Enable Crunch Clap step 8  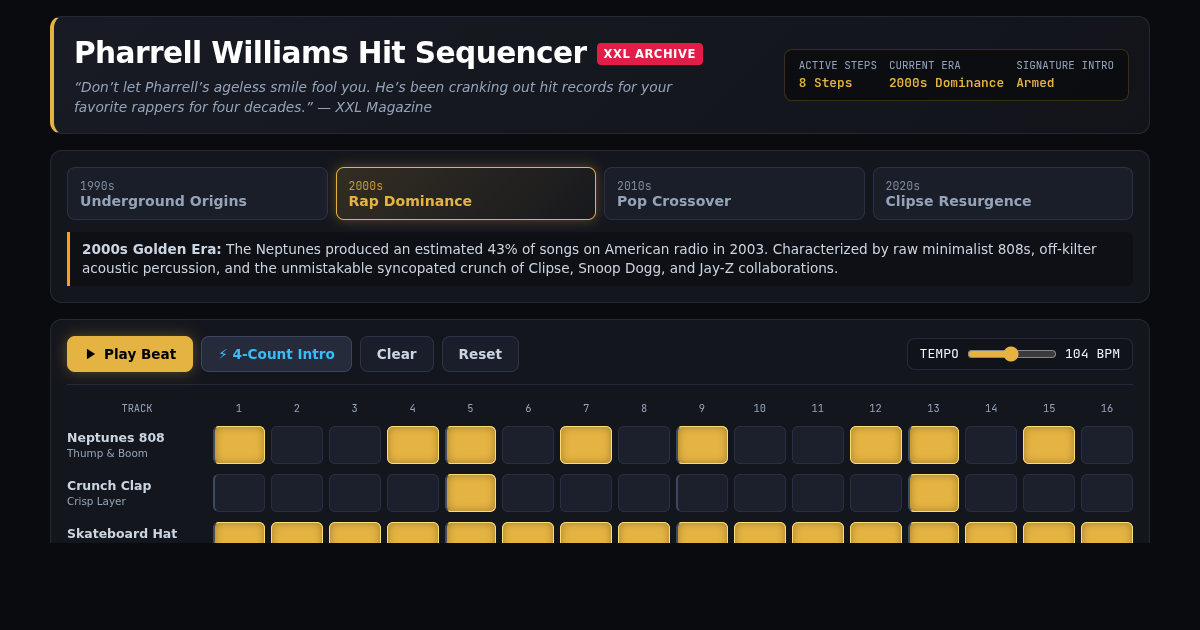pyautogui.click(x=644, y=493)
